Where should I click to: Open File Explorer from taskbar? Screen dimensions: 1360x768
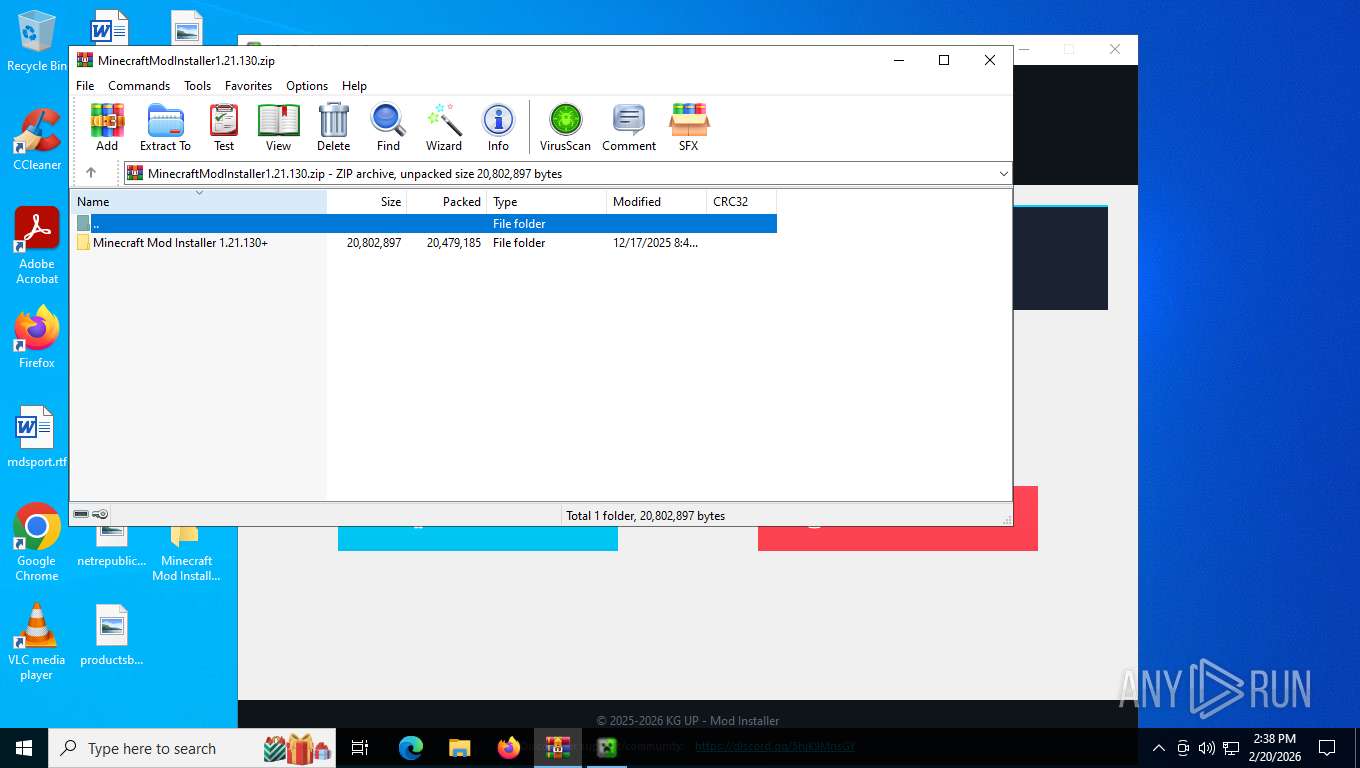(459, 748)
